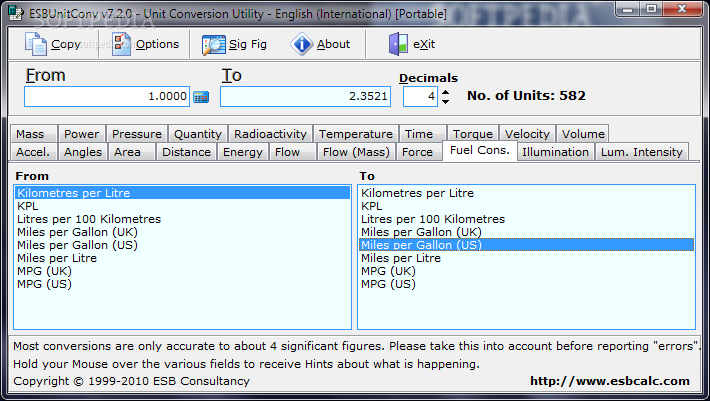Image resolution: width=710 pixels, height=401 pixels.
Task: Select the Radioactivity tab
Action: point(270,134)
